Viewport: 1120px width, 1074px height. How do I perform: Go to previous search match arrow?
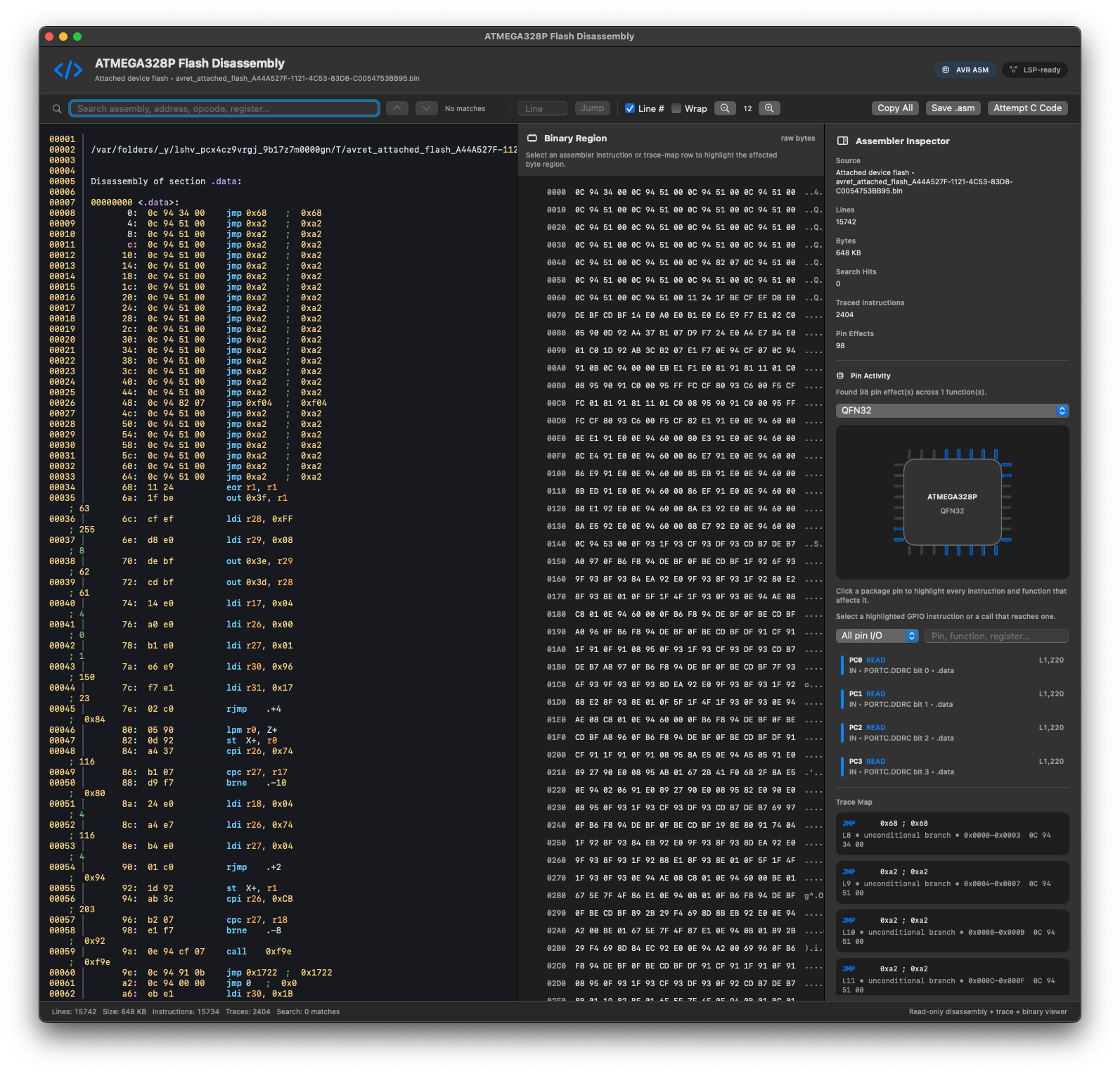coord(397,108)
